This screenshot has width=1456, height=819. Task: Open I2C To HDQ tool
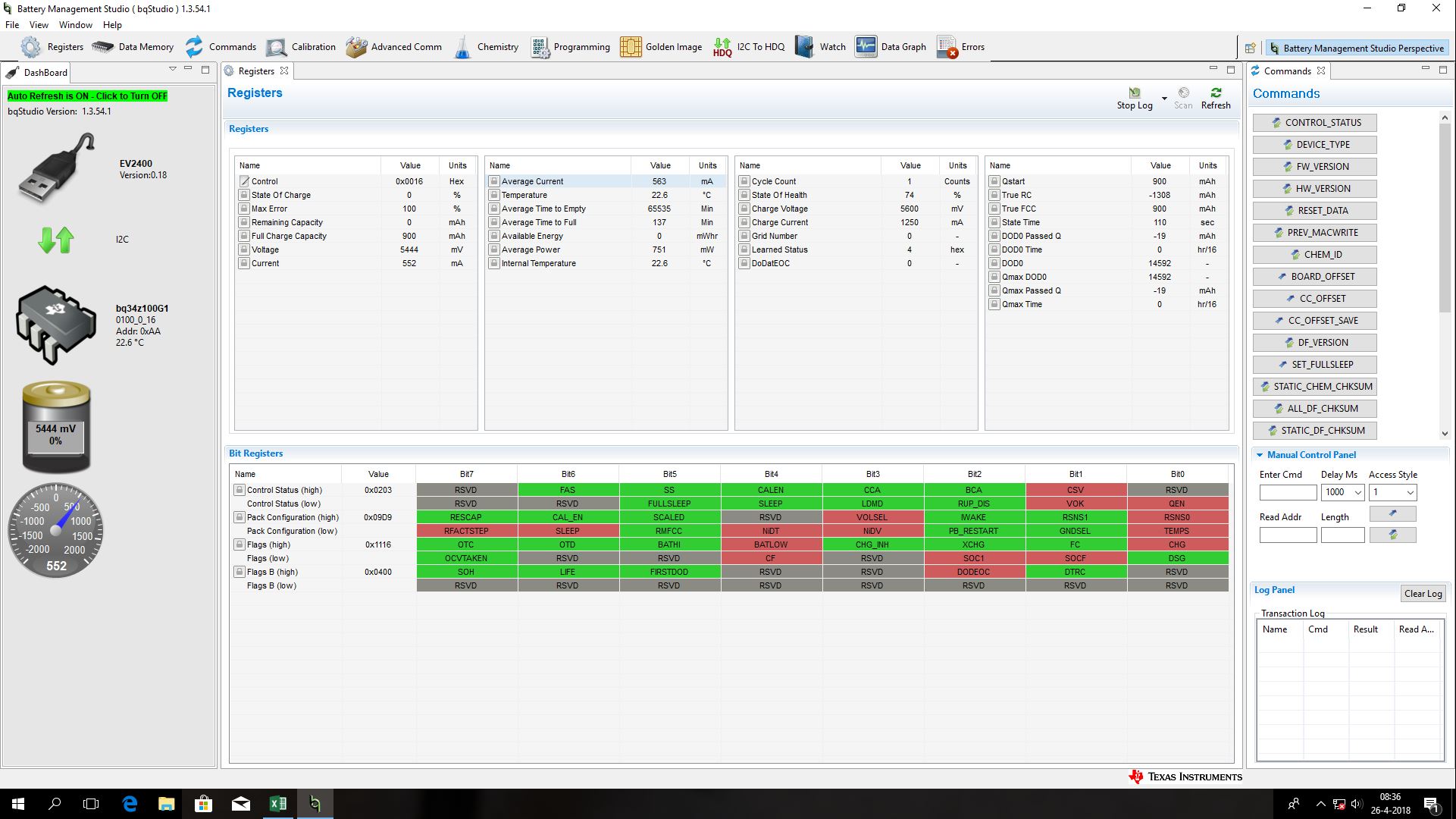click(x=749, y=47)
